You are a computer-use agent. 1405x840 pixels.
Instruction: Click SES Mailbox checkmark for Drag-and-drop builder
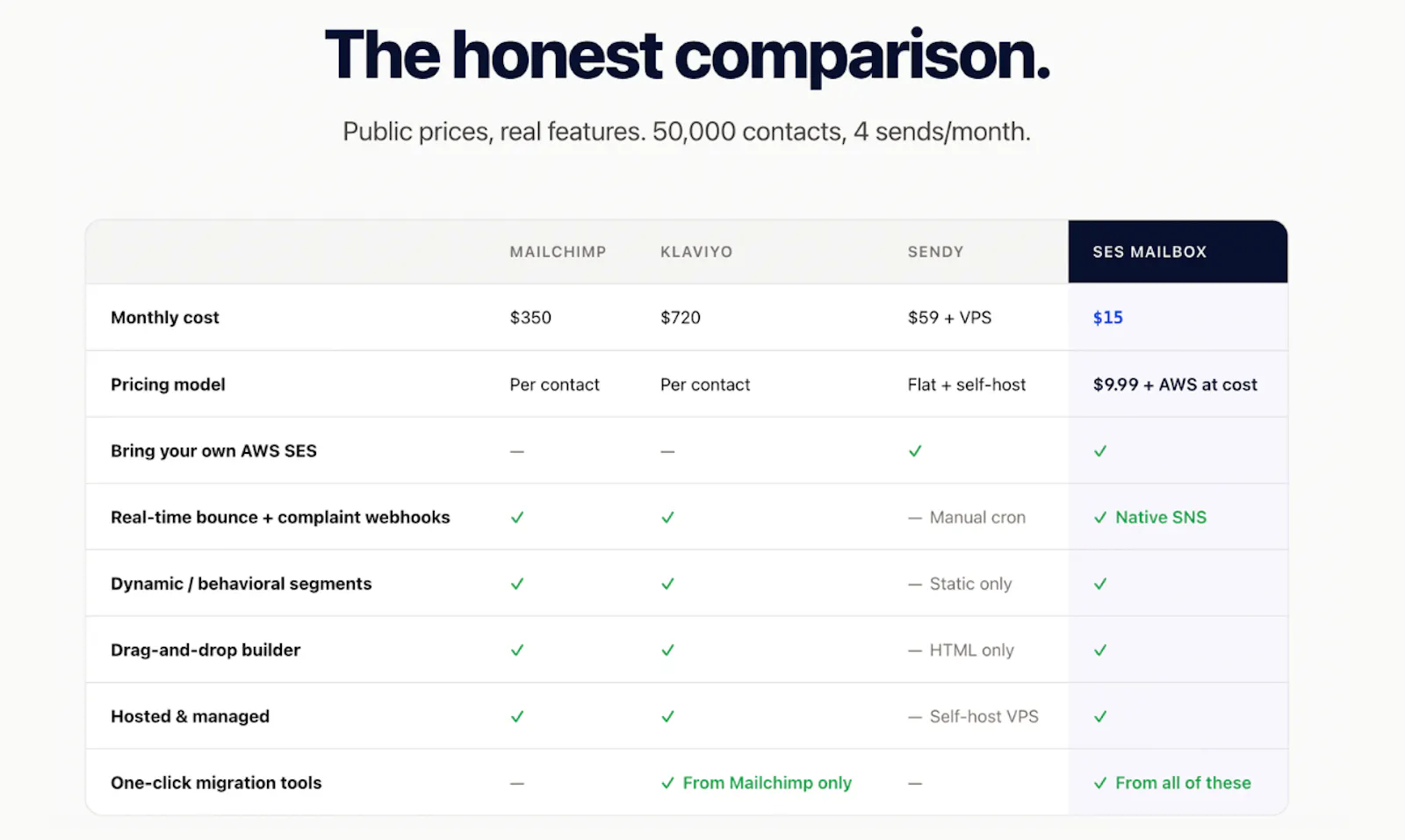click(1100, 650)
